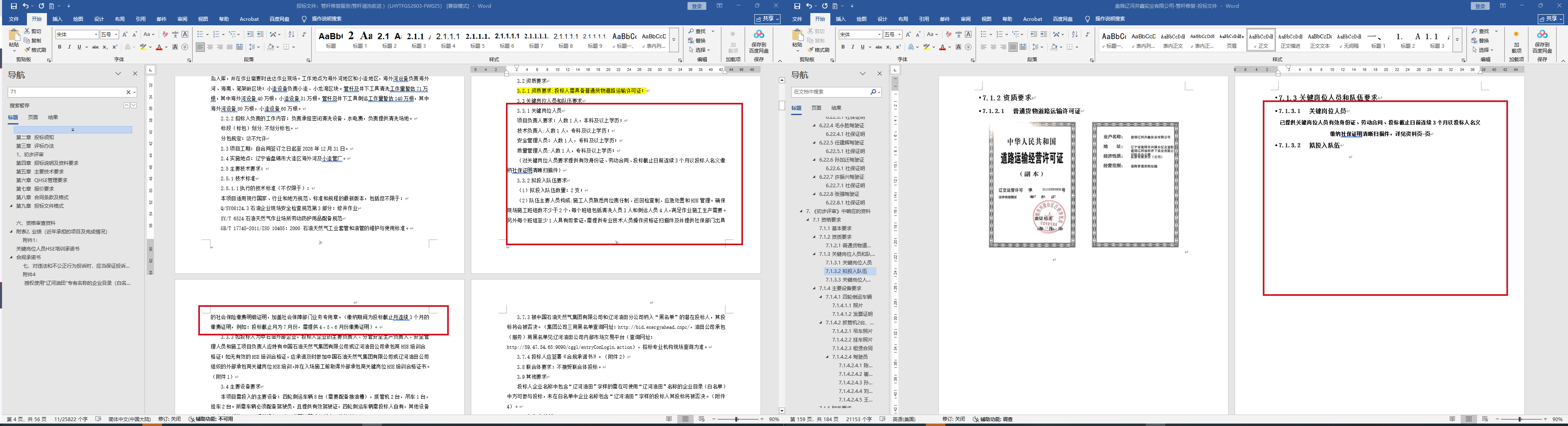Open the shading fill color in the right window
This screenshot has width=1568, height=426.
(x=1055, y=47)
